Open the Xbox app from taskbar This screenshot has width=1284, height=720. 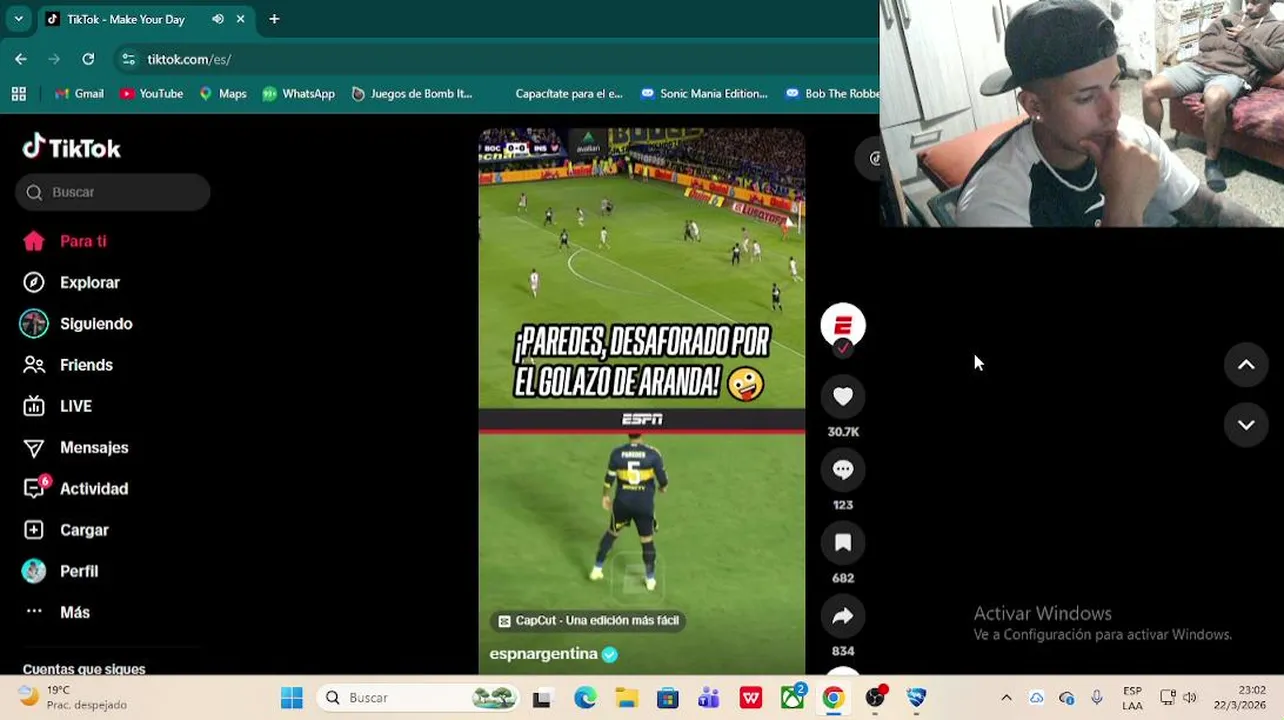coord(793,697)
